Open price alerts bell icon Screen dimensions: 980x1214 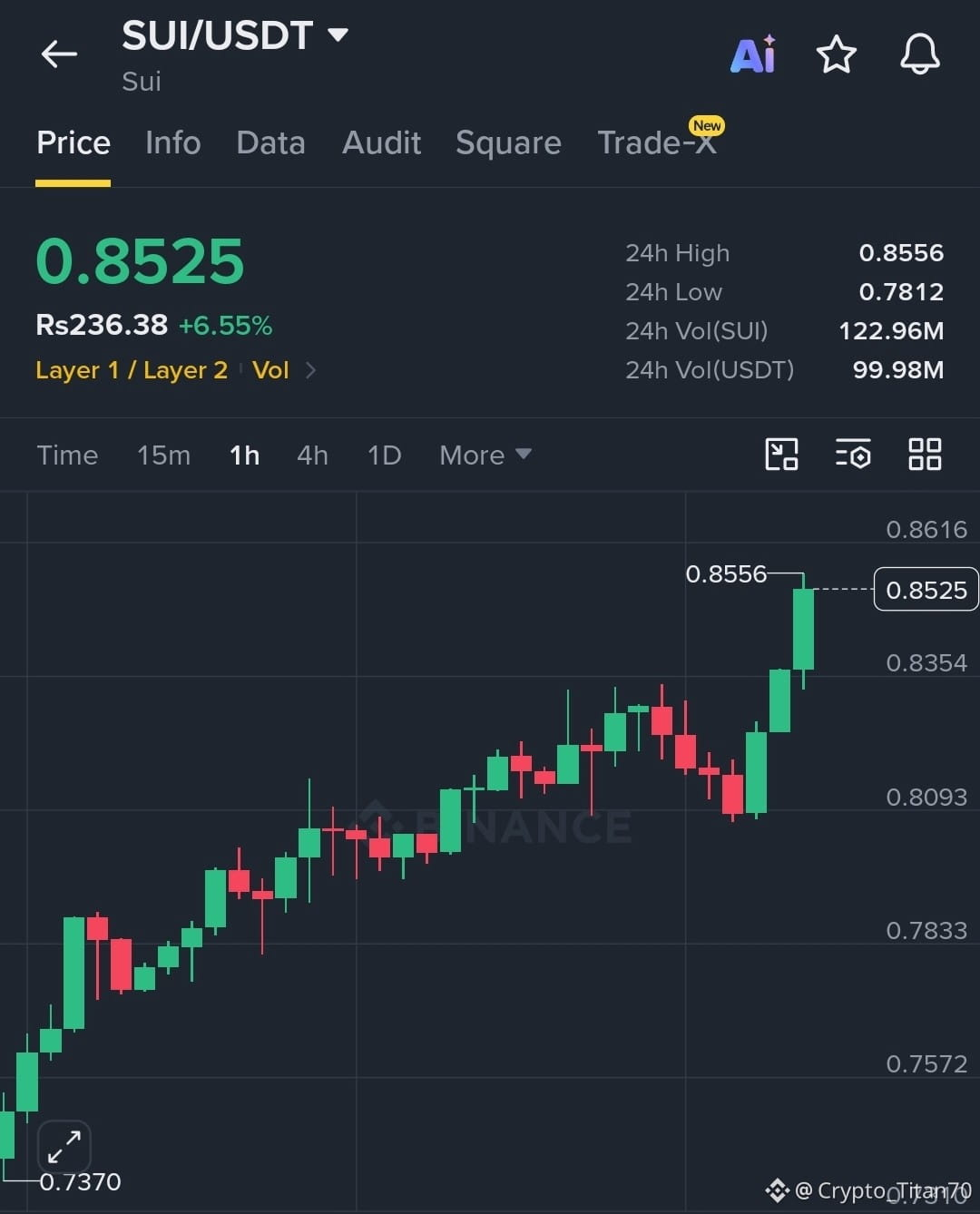point(919,54)
